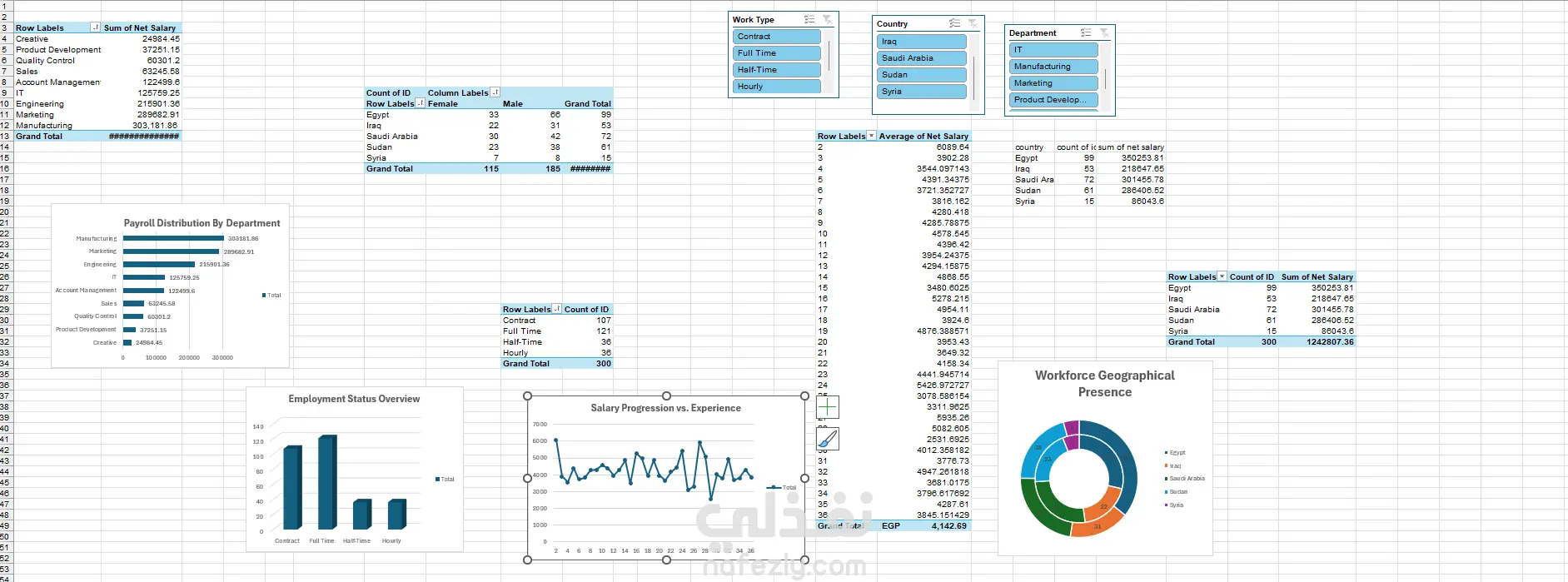Toggle multi-select in the Department slicer
Image resolution: width=1568 pixels, height=582 pixels.
[x=1085, y=32]
